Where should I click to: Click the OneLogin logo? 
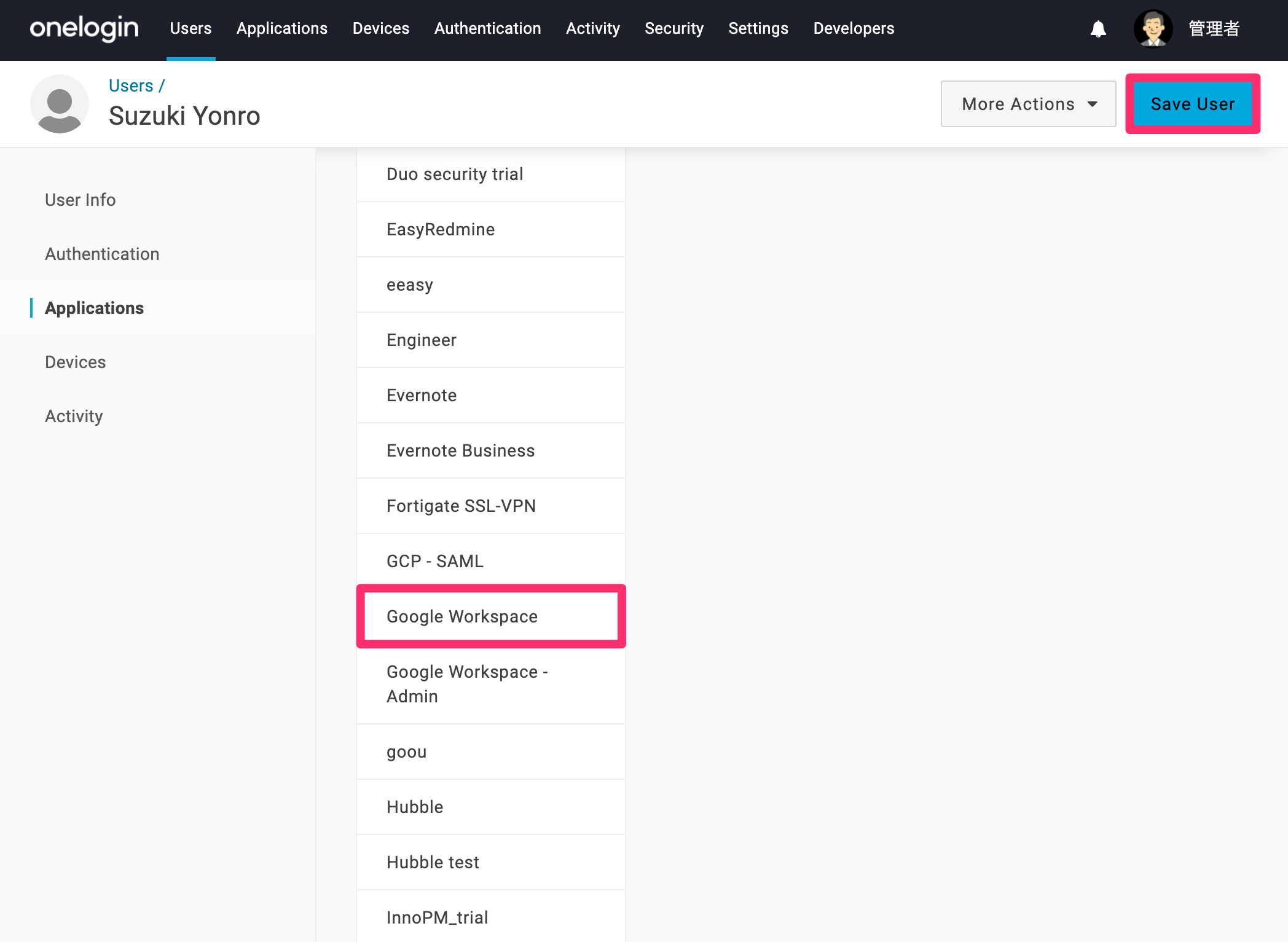click(x=84, y=28)
